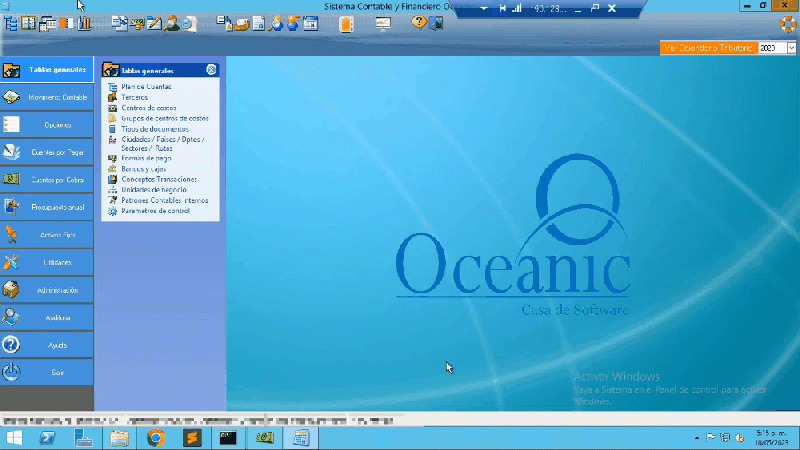This screenshot has width=800, height=450.
Task: Switch to Movimiento Contable module
Action: 47,98
